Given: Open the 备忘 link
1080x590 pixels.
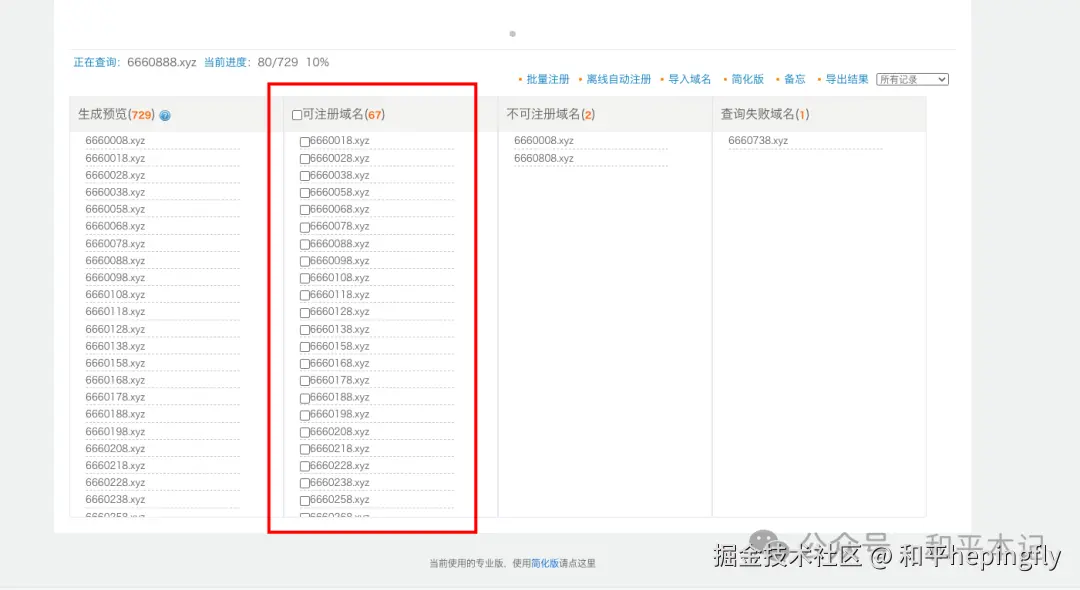Looking at the screenshot, I should (x=795, y=79).
